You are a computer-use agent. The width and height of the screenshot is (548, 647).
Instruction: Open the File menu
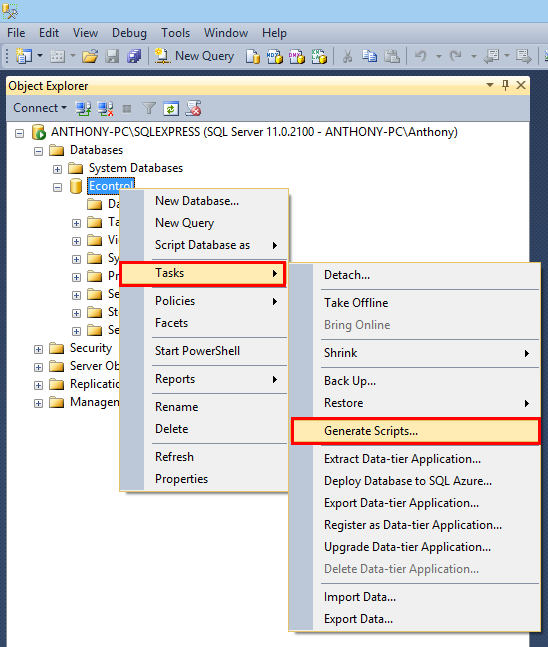(x=16, y=33)
